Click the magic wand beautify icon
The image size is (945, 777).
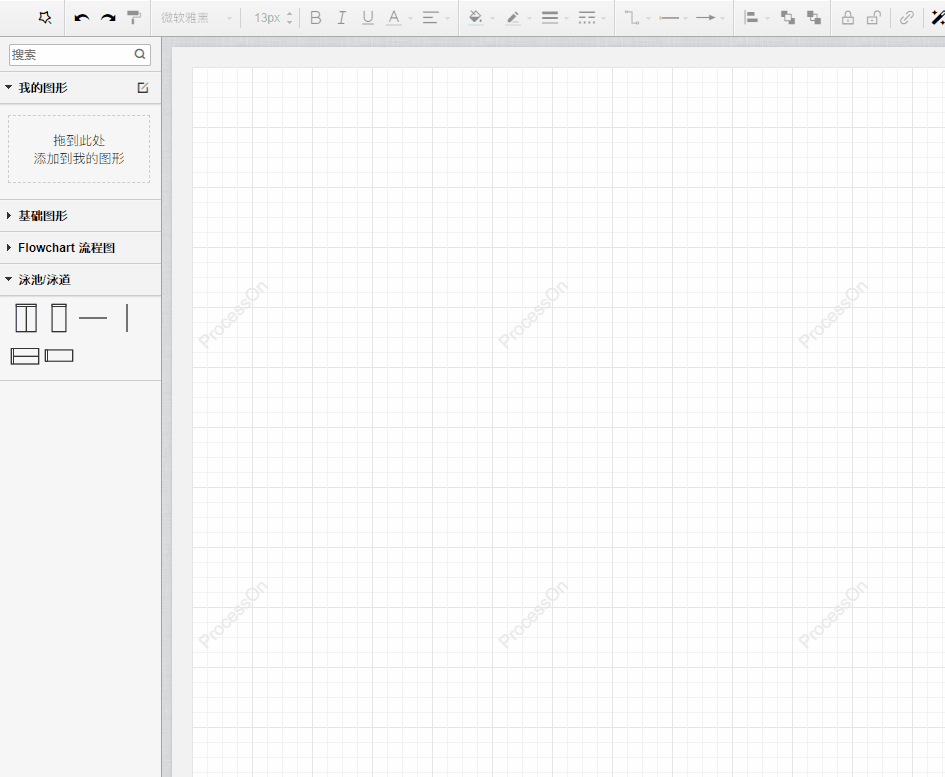(x=938, y=17)
